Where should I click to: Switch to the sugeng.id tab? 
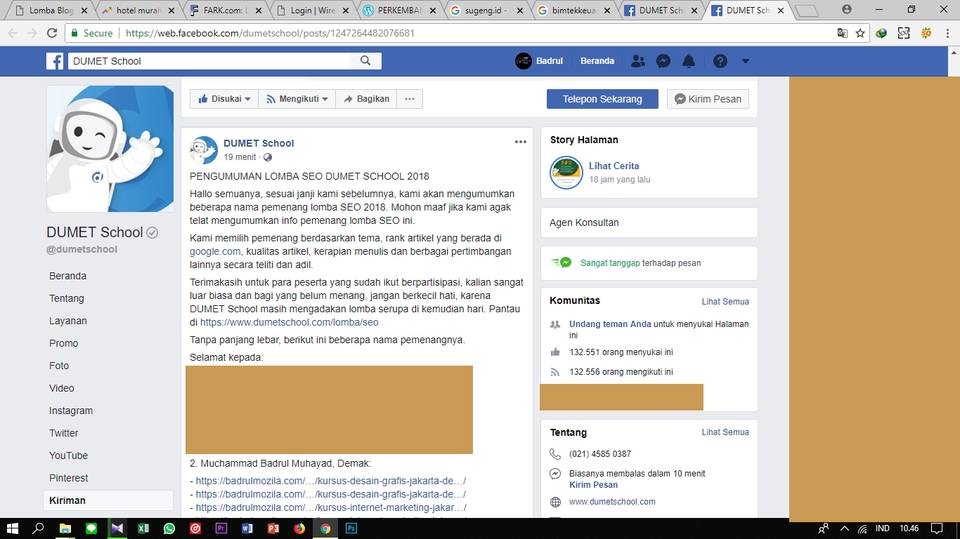486,10
